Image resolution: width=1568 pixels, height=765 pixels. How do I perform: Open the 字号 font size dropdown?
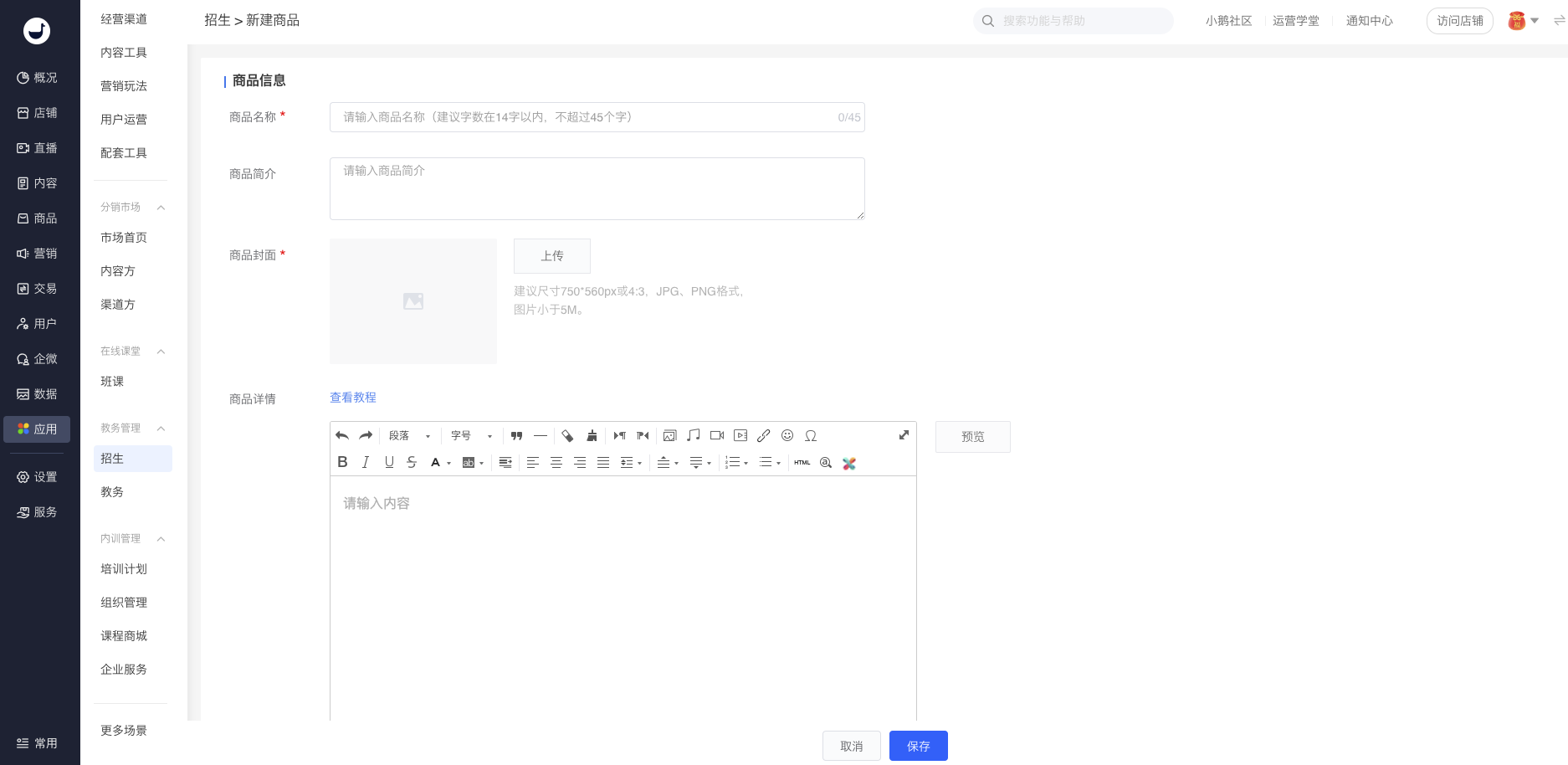coord(472,435)
